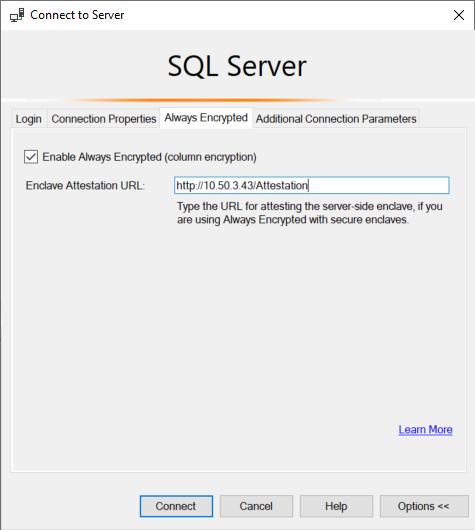Click the Connect to Server window icon

point(17,15)
